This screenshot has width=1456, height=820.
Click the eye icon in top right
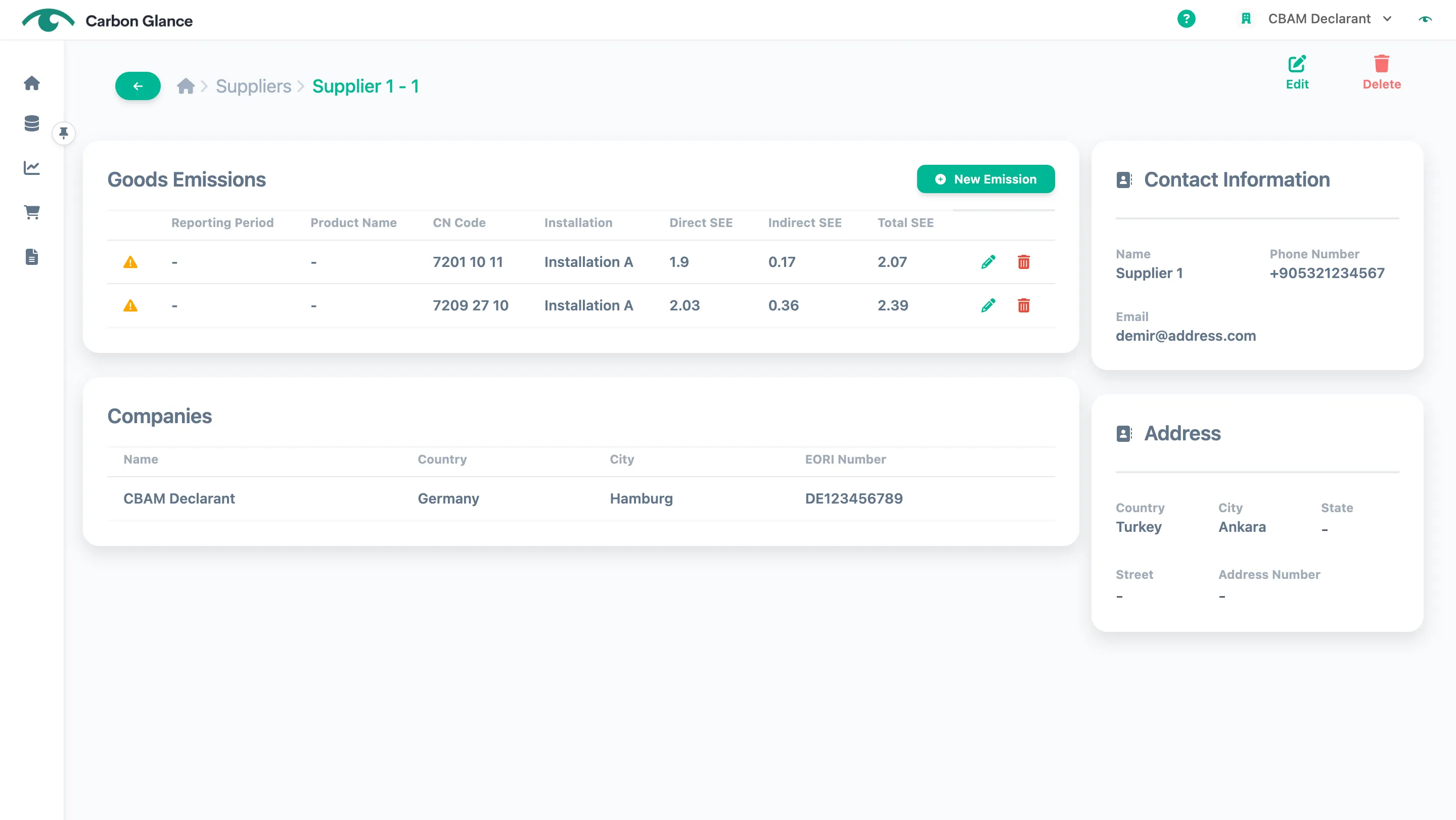tap(1425, 19)
